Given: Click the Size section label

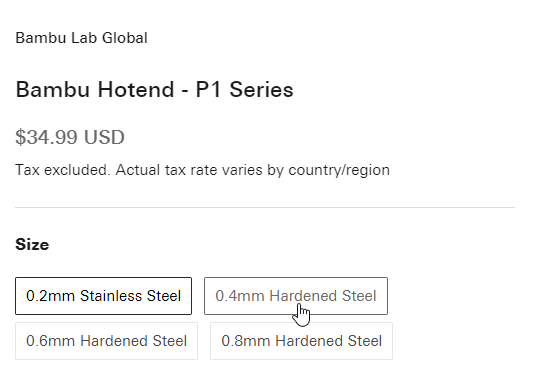Looking at the screenshot, I should click(32, 245).
